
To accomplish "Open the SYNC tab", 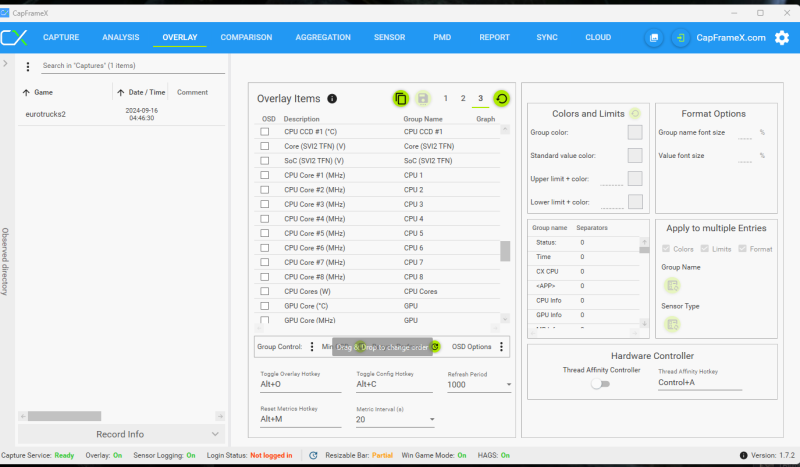I will [547, 37].
